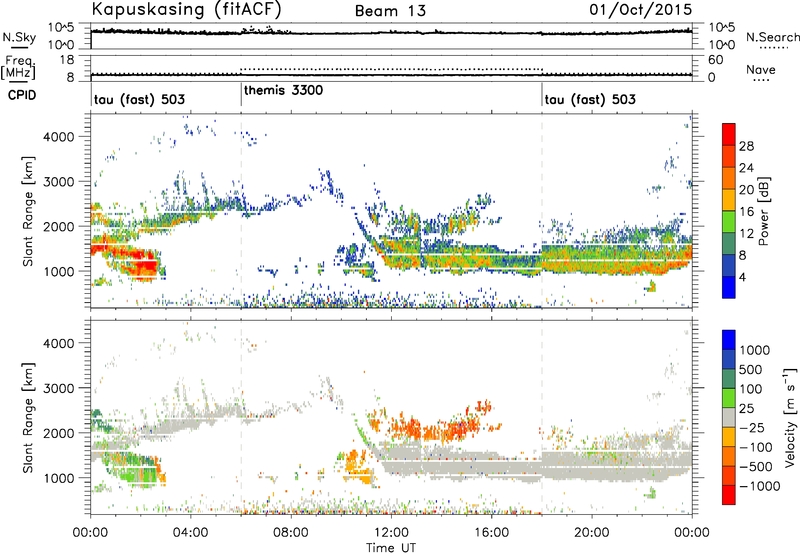Click the solid line sample beneath the N.Sky legend label
800x554 pixels.
(x=19, y=47)
